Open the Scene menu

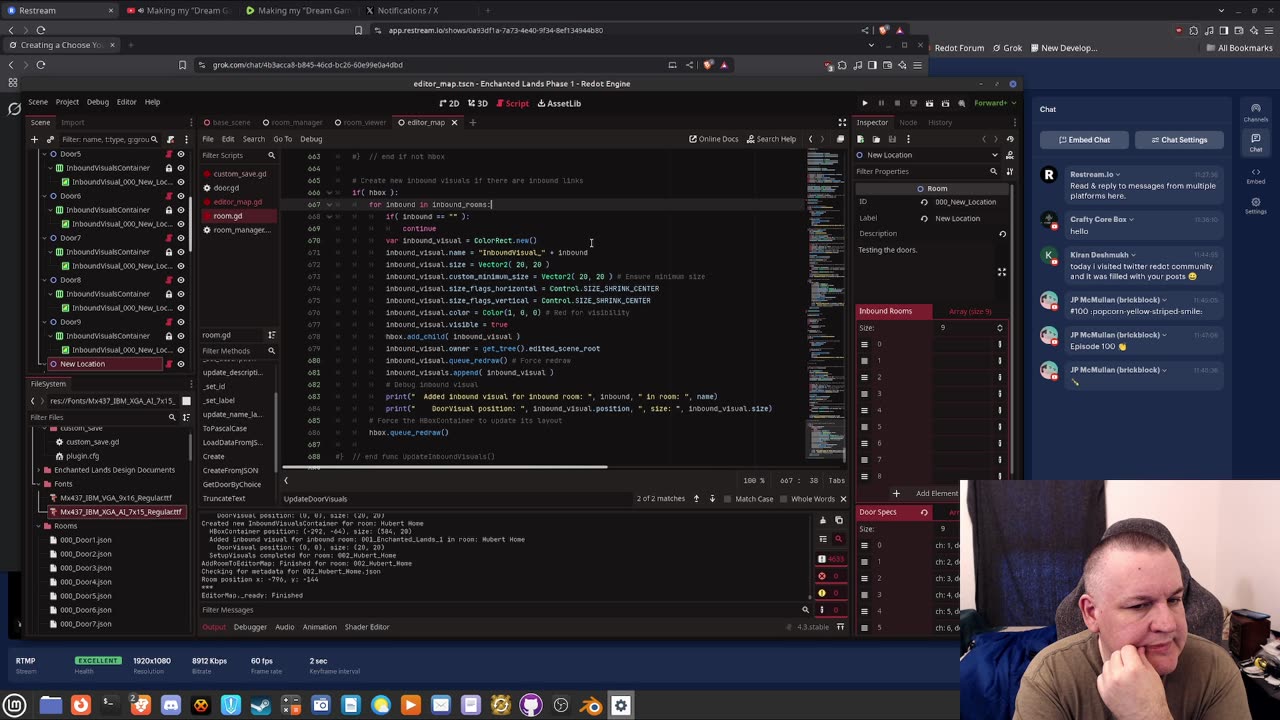[38, 101]
